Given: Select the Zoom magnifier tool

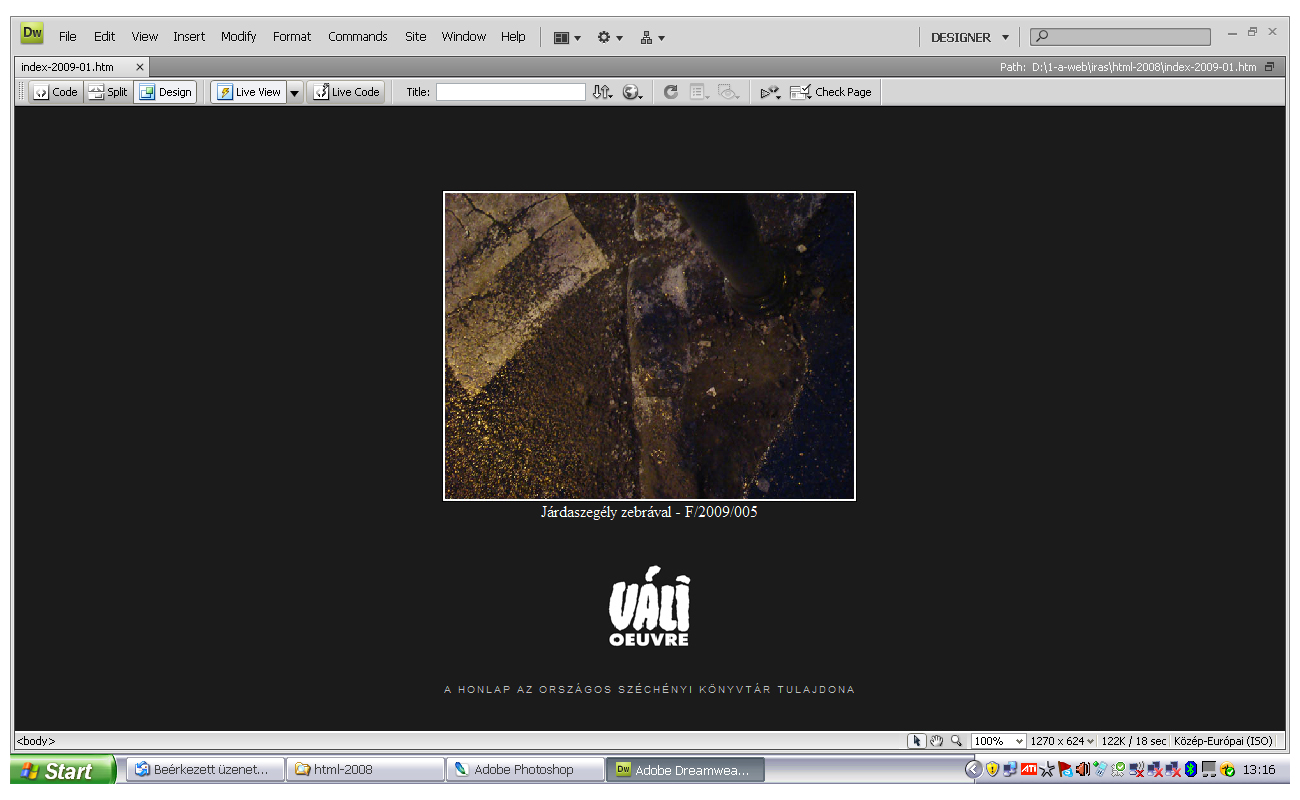Looking at the screenshot, I should coord(957,741).
